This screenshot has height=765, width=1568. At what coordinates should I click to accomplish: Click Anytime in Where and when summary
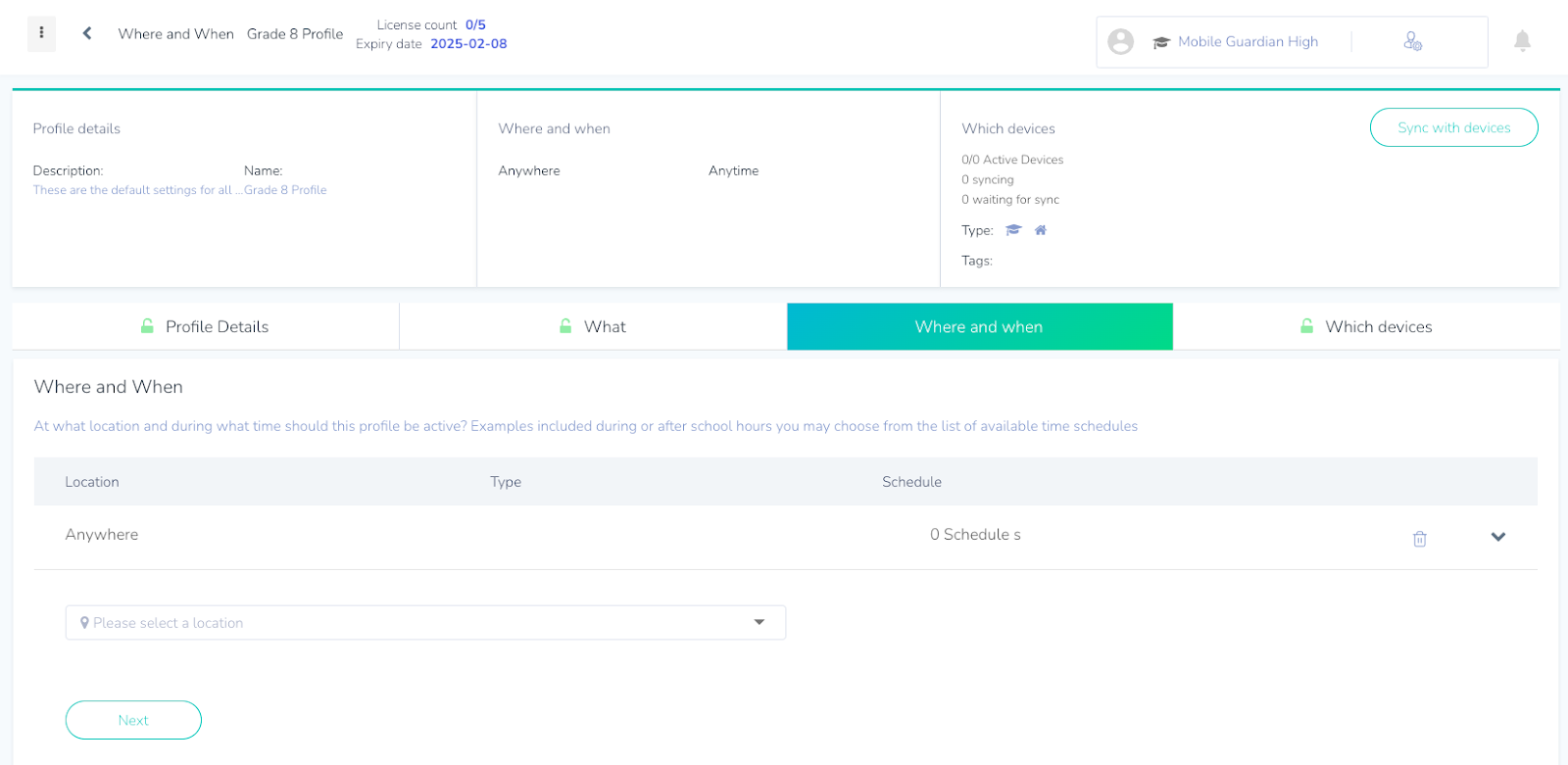click(733, 170)
